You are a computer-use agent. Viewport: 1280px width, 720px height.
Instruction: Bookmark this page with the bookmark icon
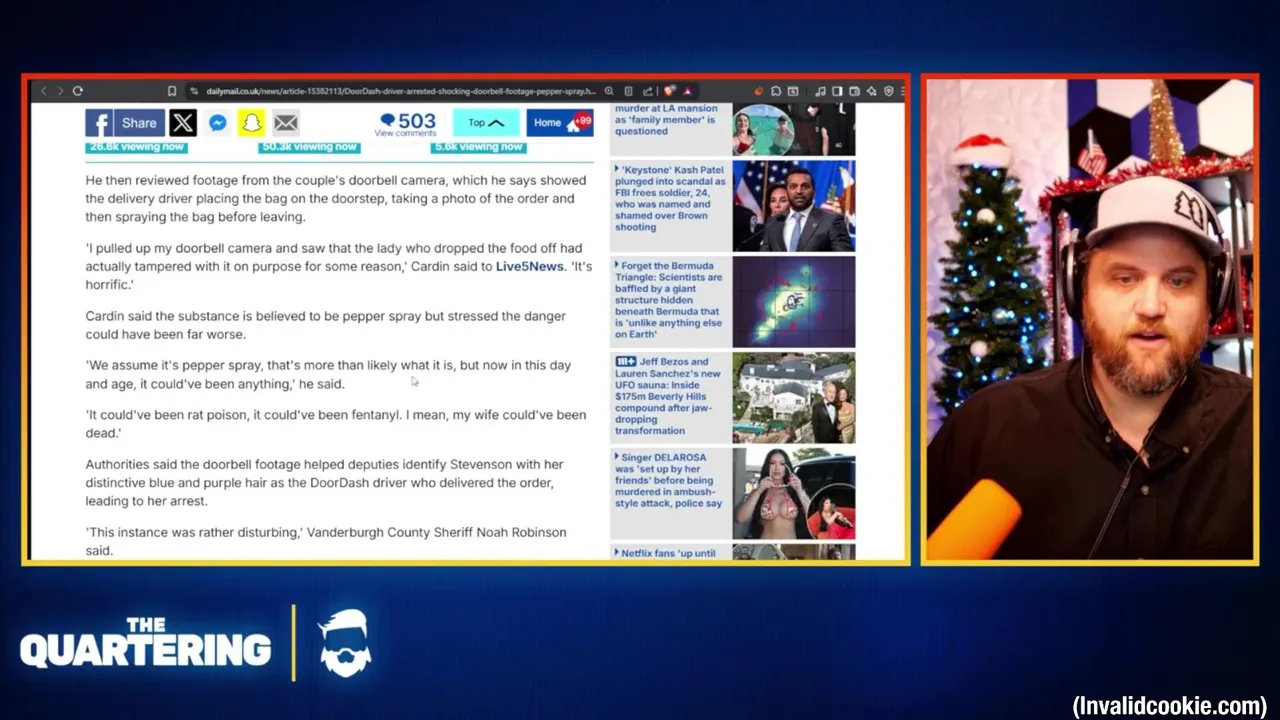(x=172, y=91)
